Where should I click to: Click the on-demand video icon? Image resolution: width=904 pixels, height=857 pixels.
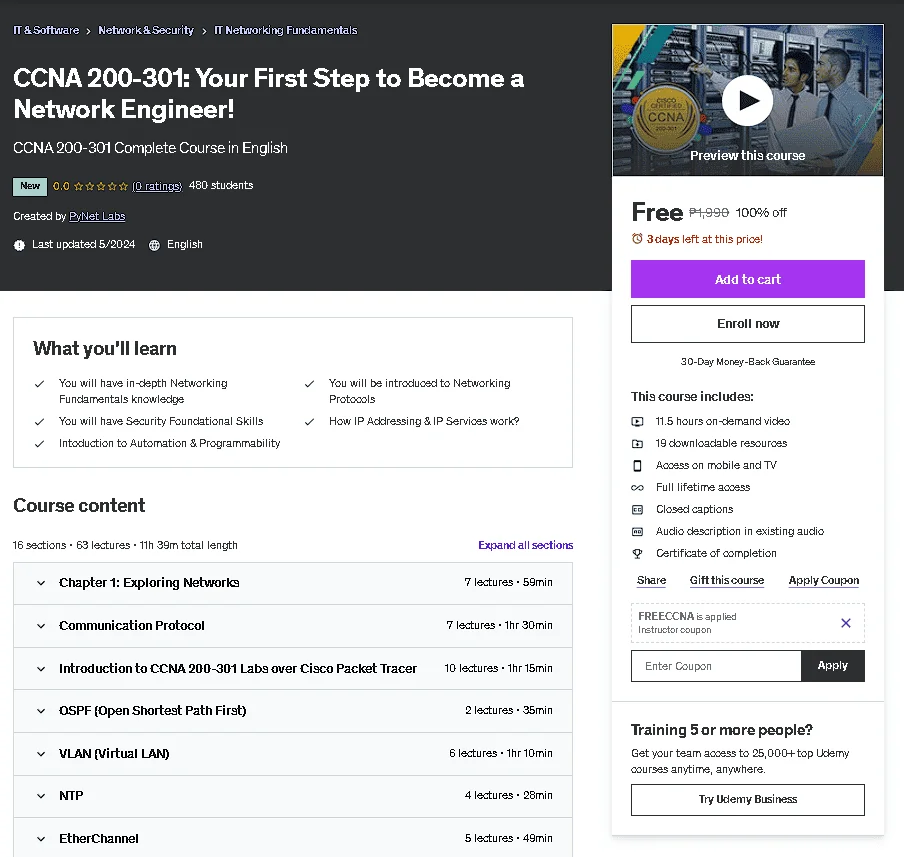pos(637,422)
